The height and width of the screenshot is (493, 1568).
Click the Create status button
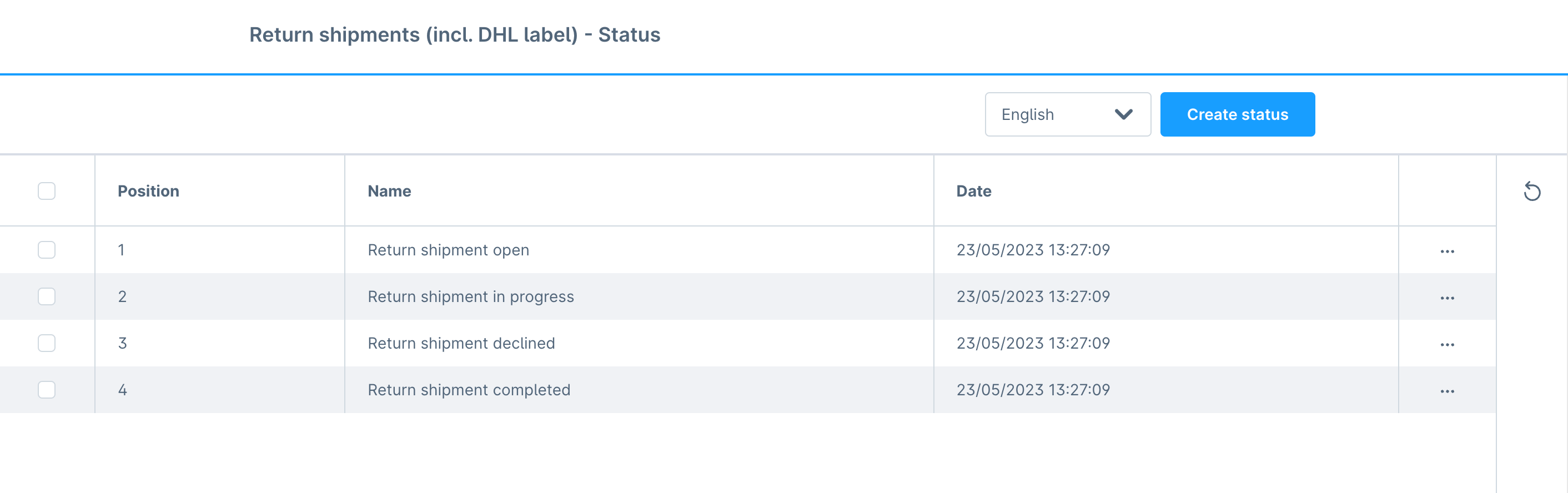tap(1237, 114)
